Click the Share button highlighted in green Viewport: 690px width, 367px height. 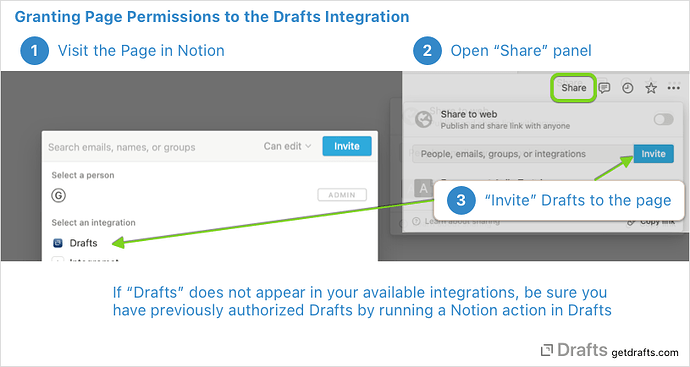click(x=573, y=88)
